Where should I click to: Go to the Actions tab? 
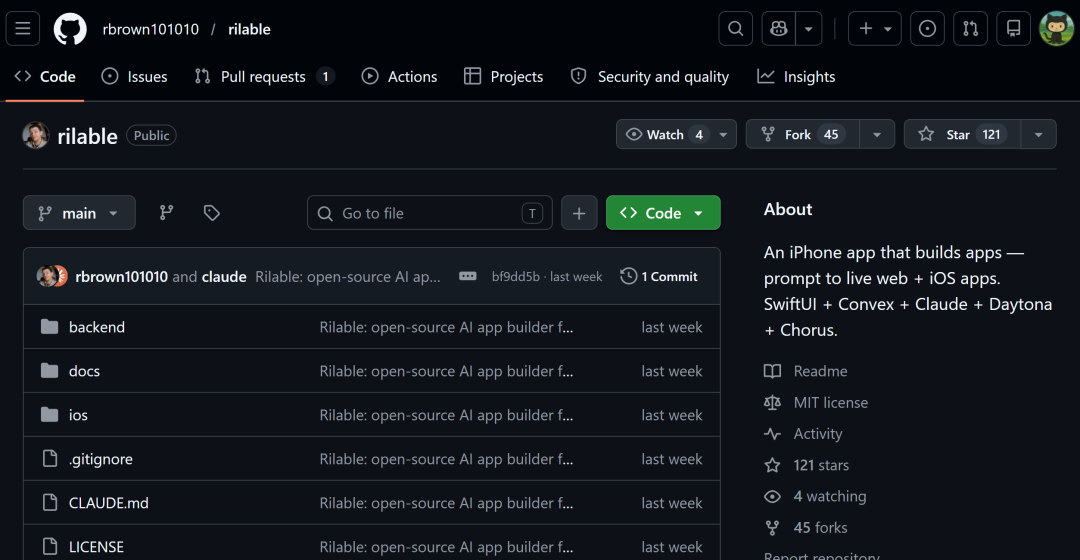click(x=399, y=76)
